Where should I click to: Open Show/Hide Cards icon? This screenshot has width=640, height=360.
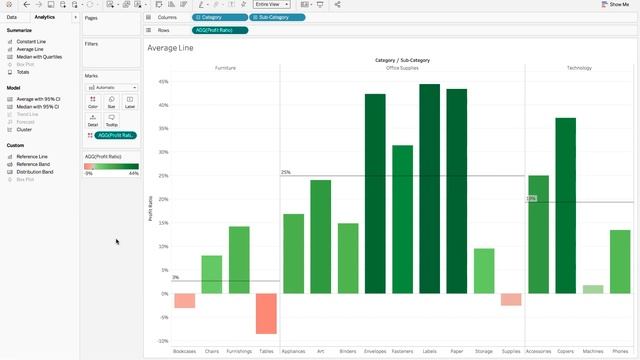click(x=304, y=4)
